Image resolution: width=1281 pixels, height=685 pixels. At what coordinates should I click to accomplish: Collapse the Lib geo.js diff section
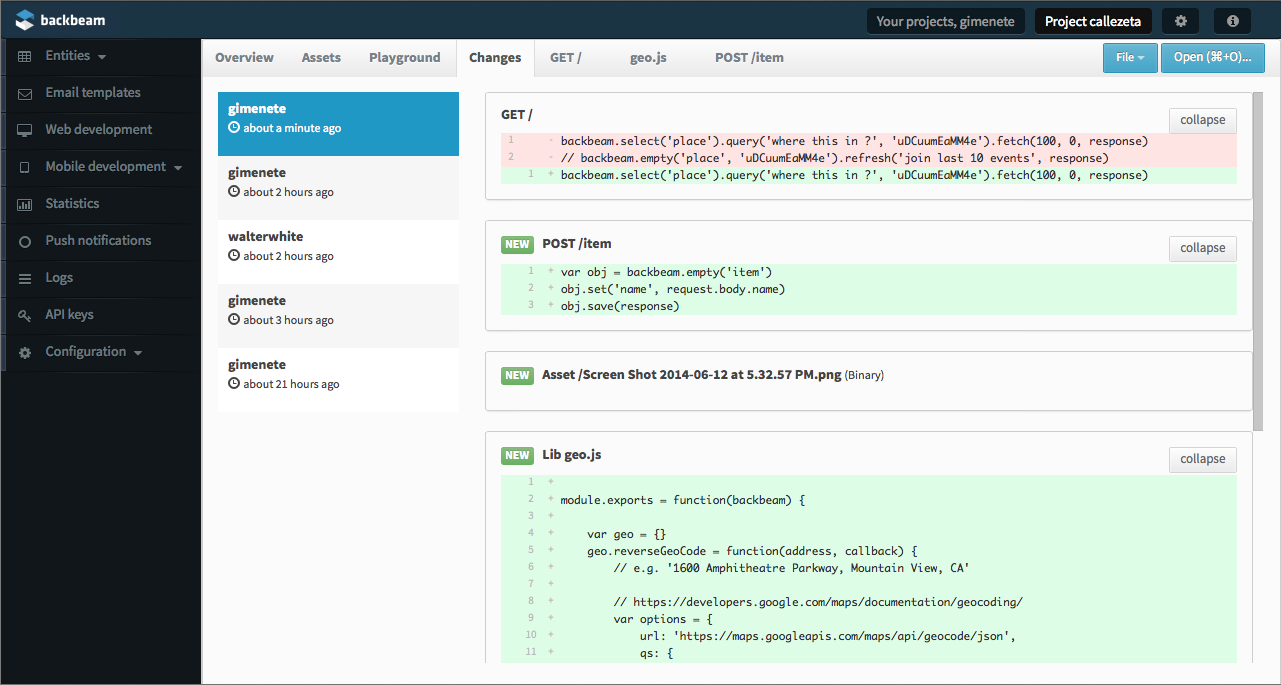(1203, 459)
